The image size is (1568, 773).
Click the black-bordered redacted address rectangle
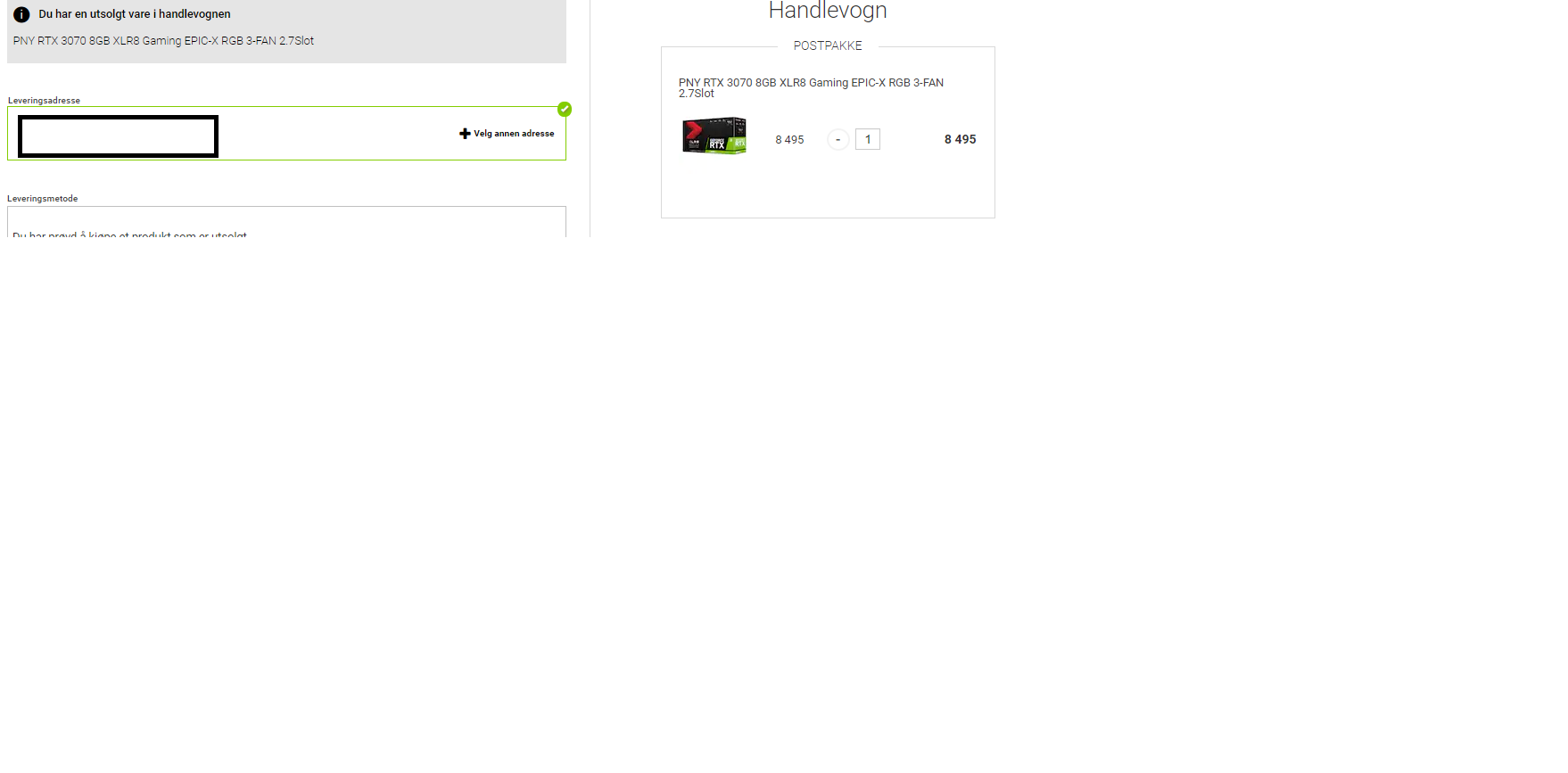pos(118,136)
